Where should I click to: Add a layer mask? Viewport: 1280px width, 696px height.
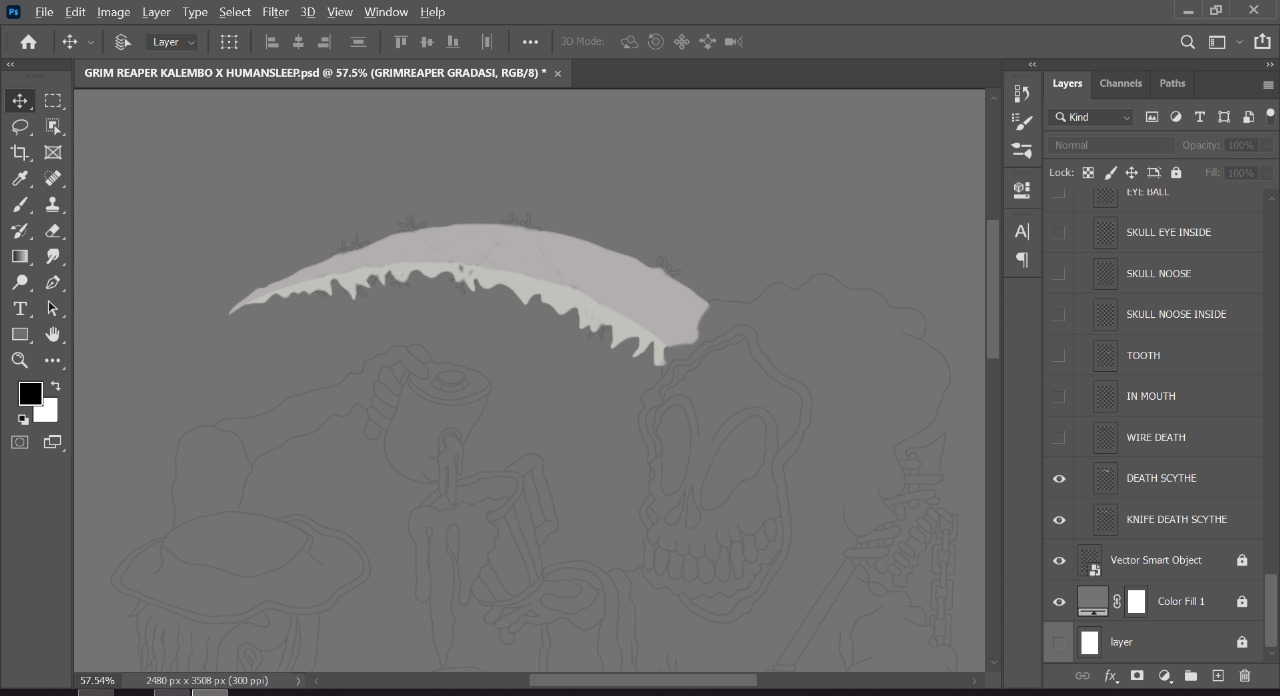(x=1137, y=676)
